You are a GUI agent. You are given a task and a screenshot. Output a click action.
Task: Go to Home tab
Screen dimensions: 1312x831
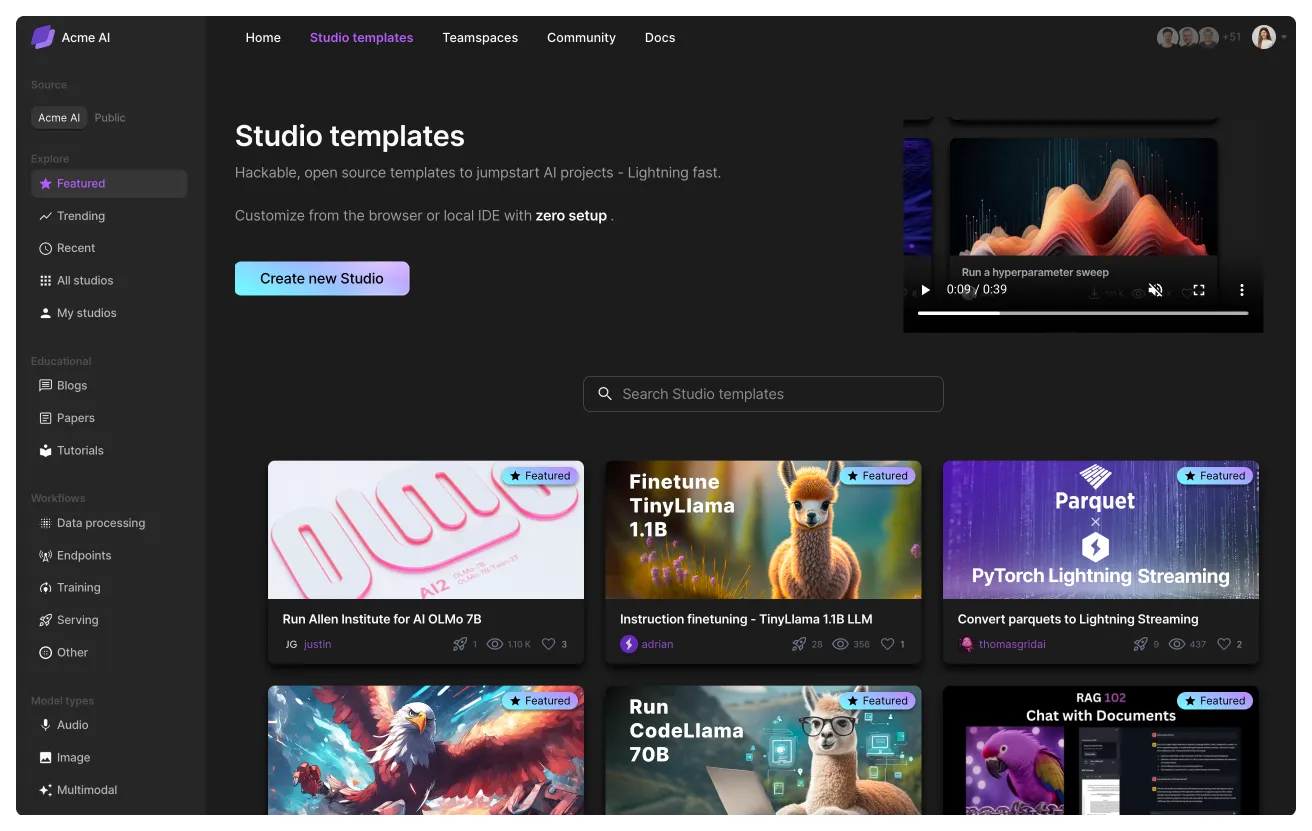pos(263,38)
